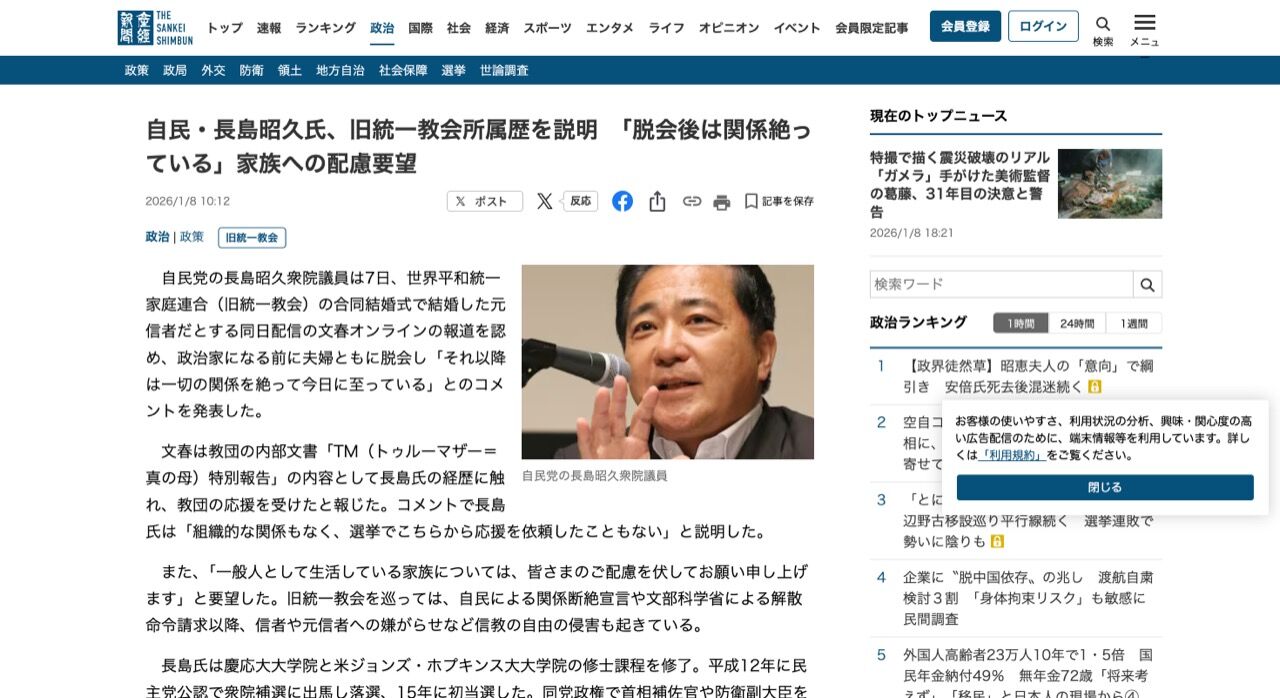Select the 1時間 ranking tab
This screenshot has width=1280, height=698.
1021,323
